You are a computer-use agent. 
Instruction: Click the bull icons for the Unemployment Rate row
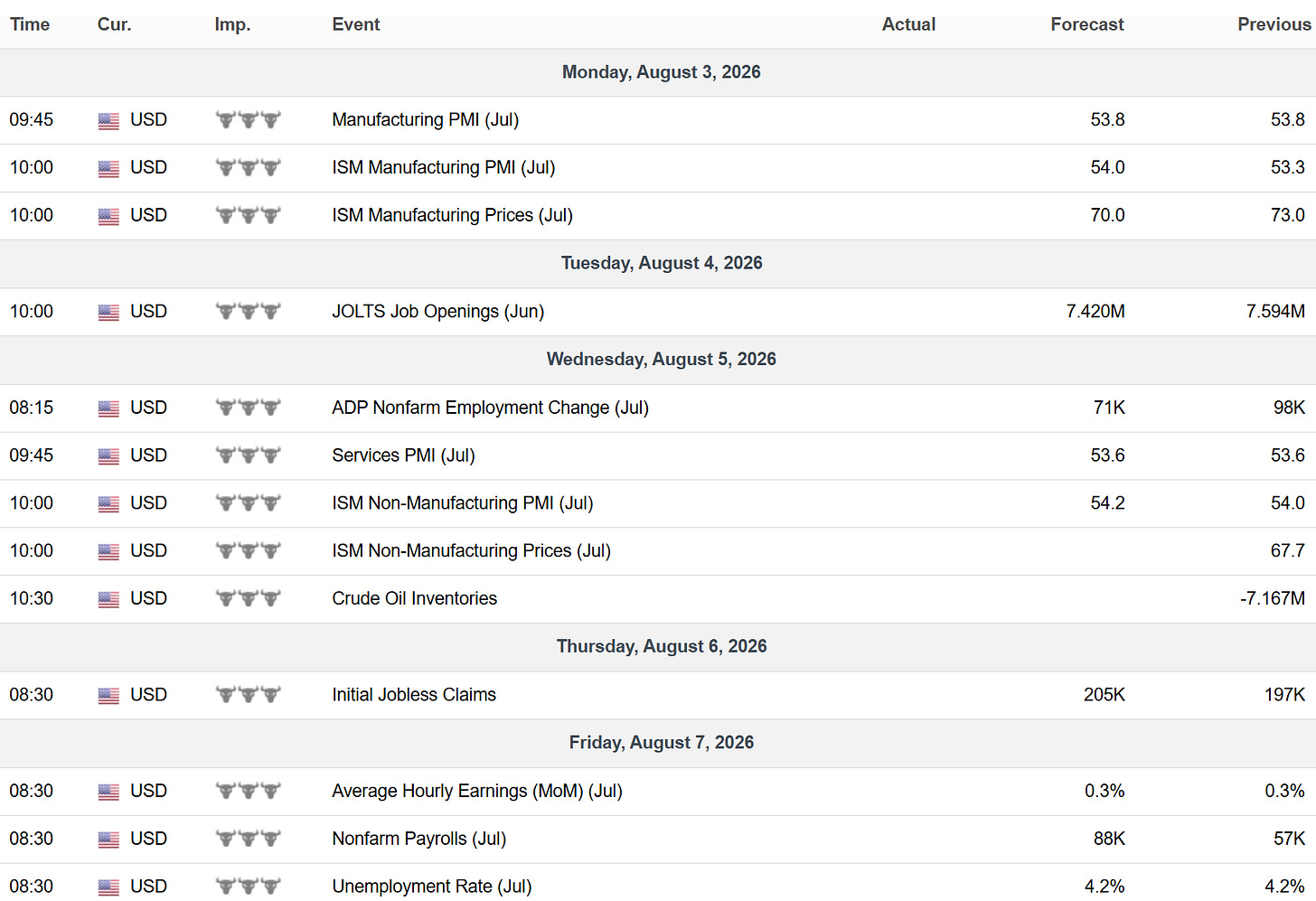coord(248,887)
